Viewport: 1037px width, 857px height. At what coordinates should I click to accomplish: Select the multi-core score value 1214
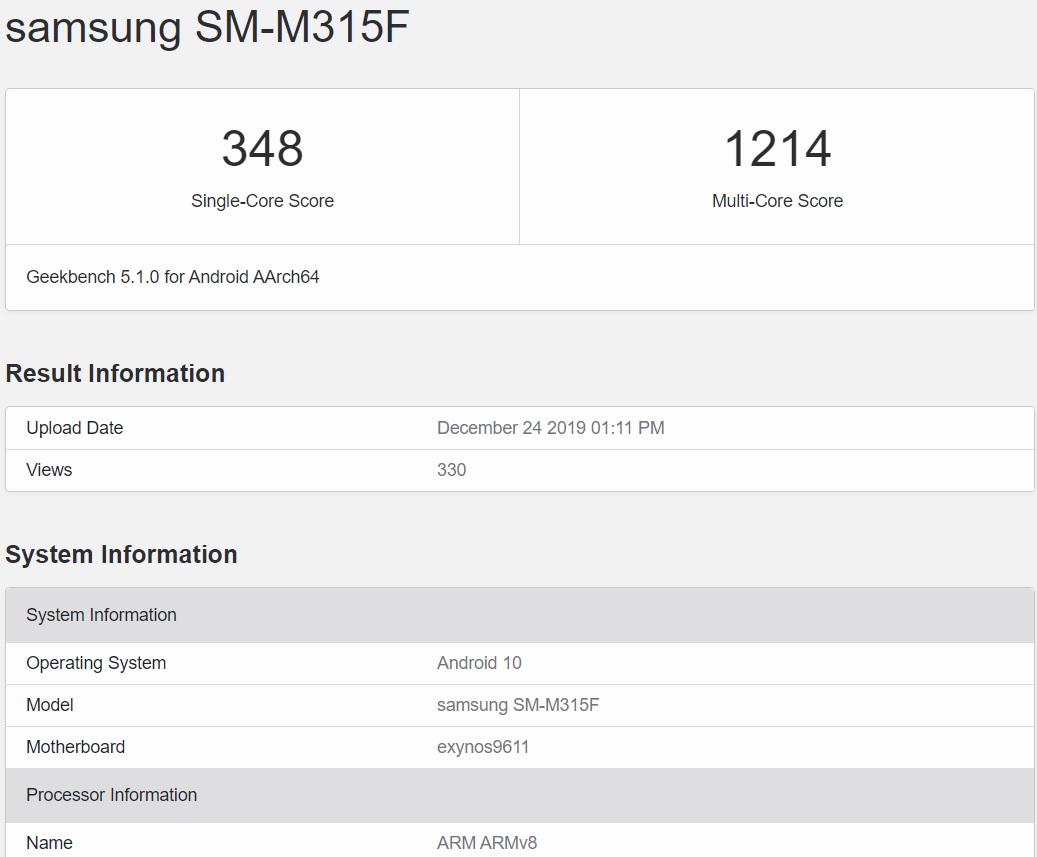[x=778, y=148]
